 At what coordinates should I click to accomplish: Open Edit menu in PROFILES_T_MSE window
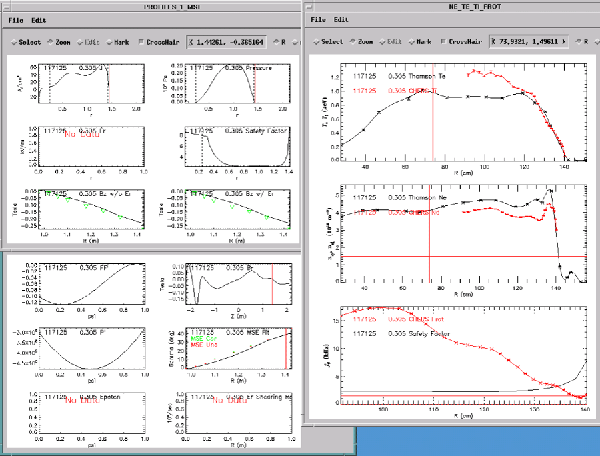(39, 20)
